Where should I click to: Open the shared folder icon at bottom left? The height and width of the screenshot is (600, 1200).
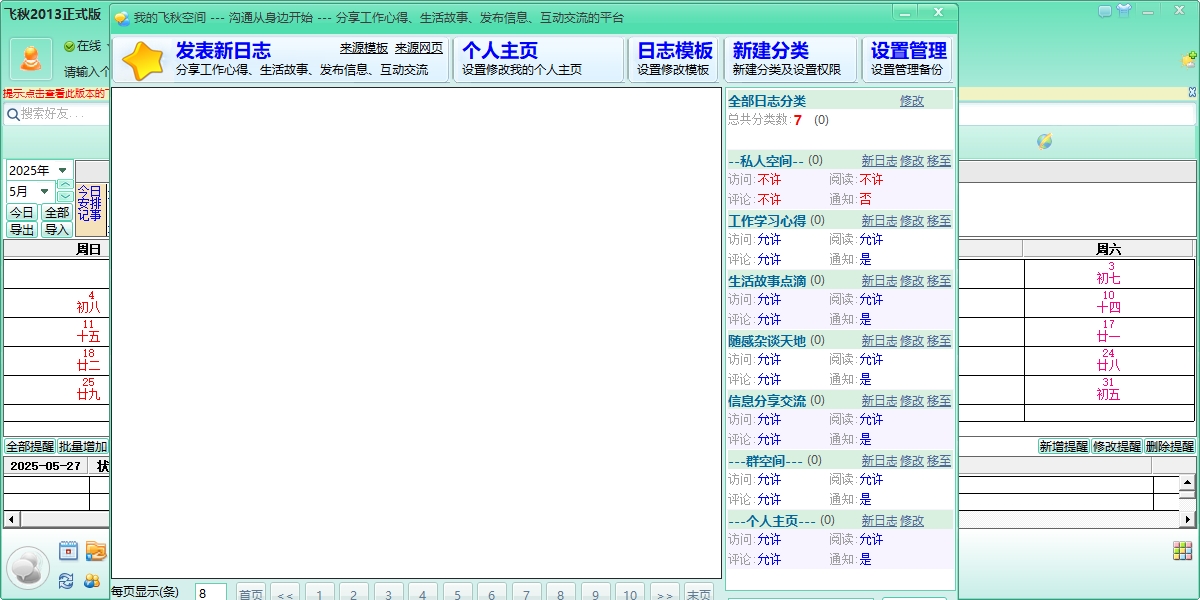95,550
